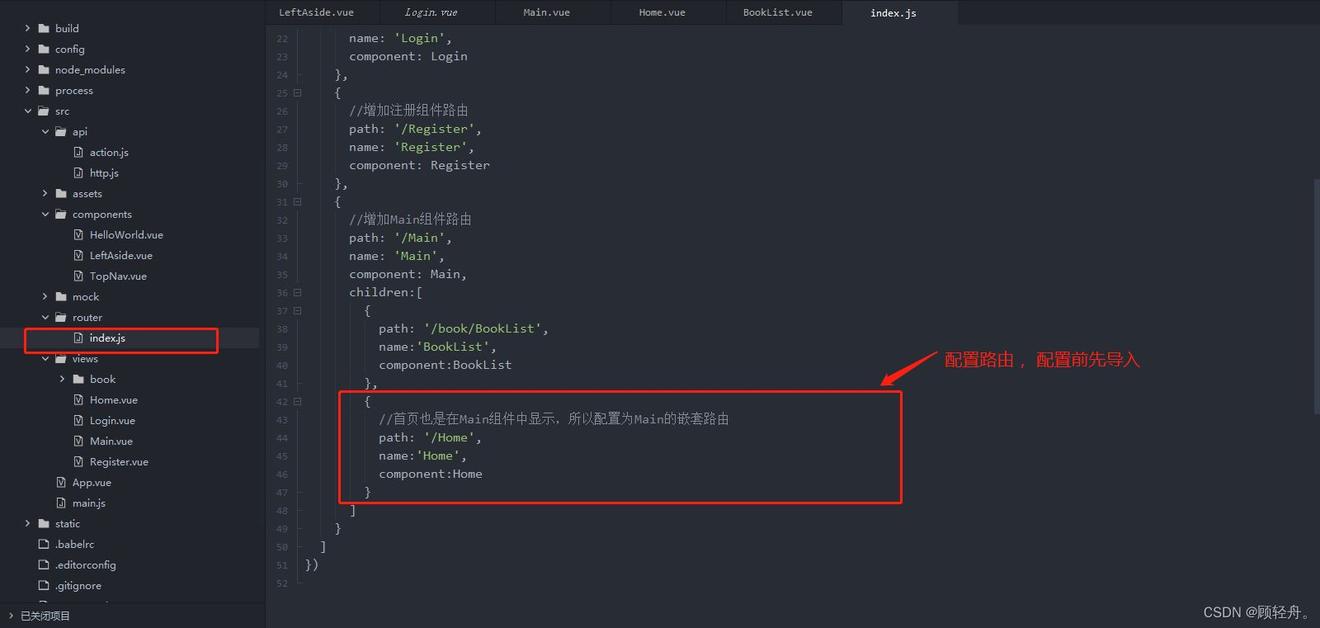
Task: Click the node_modules folder icon
Action: click(44, 70)
